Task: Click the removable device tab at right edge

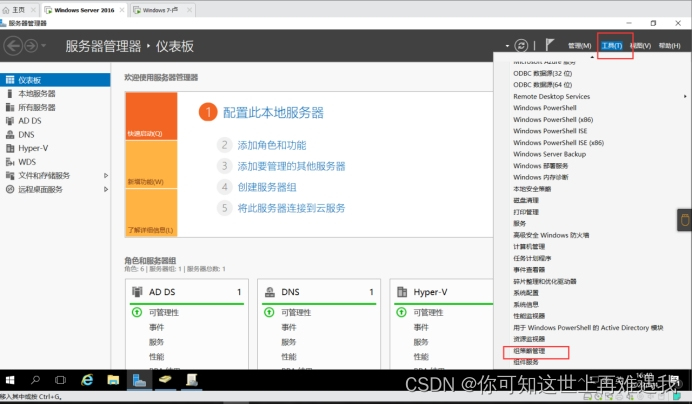Action: pos(685,220)
